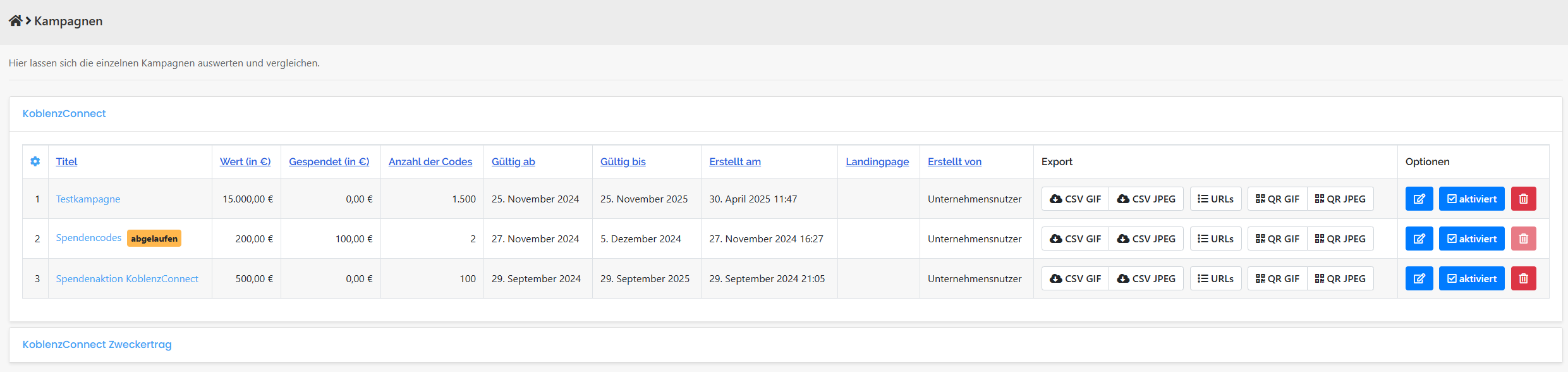Toggle aktiviert for Spendenaktion KoblenzConnect

[x=1471, y=278]
